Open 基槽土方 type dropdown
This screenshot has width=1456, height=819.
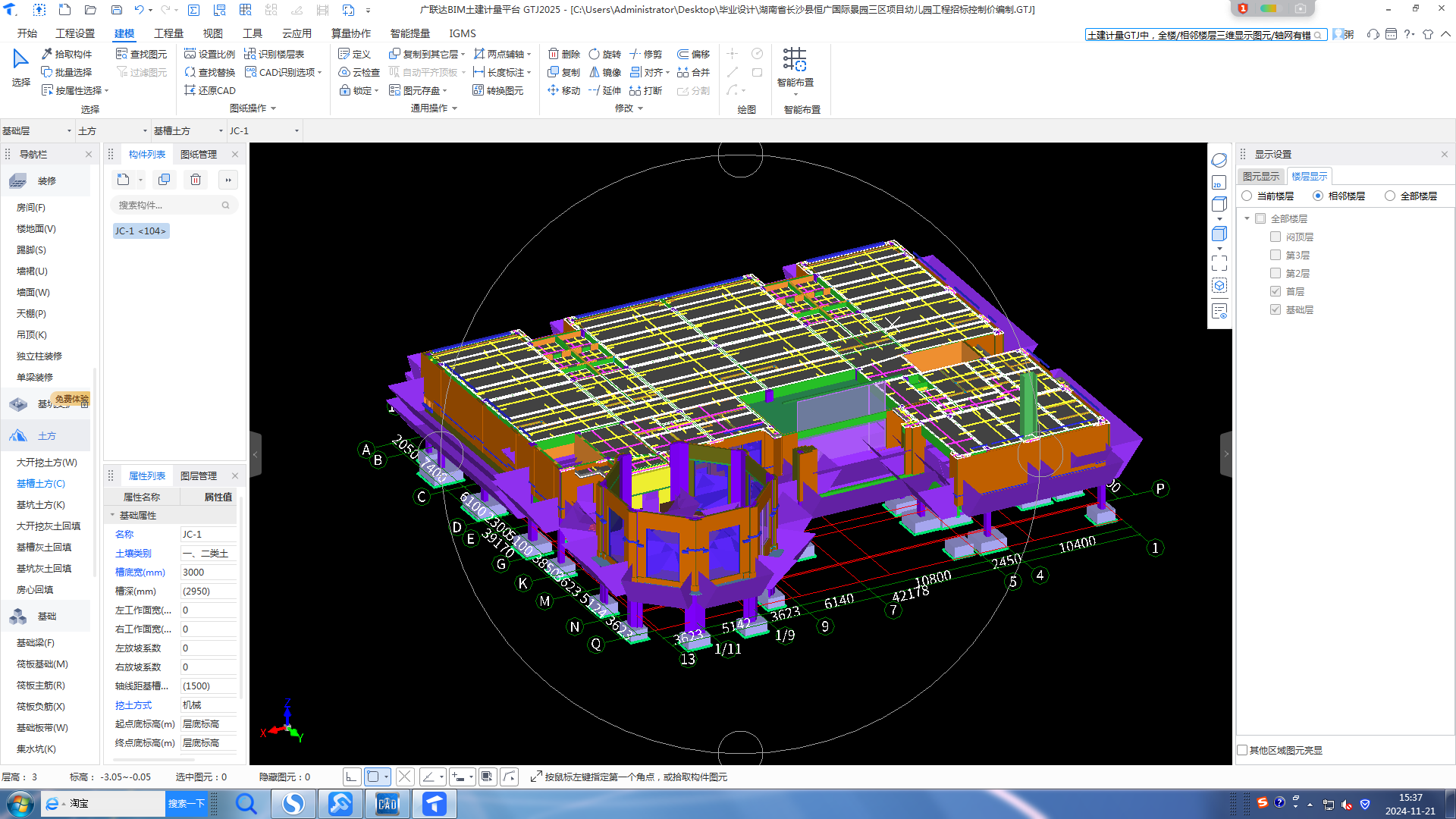click(188, 130)
